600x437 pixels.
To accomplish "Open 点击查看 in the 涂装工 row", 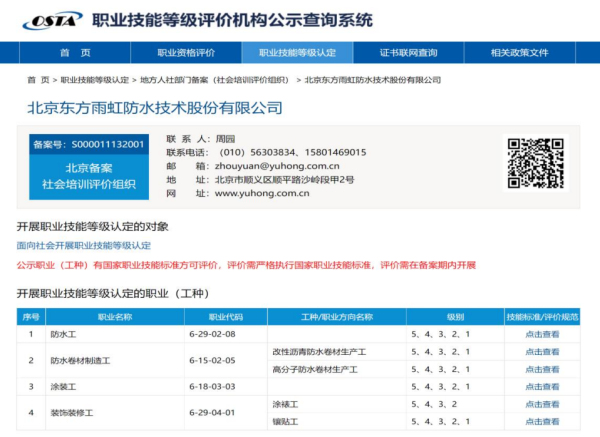I will (x=542, y=386).
